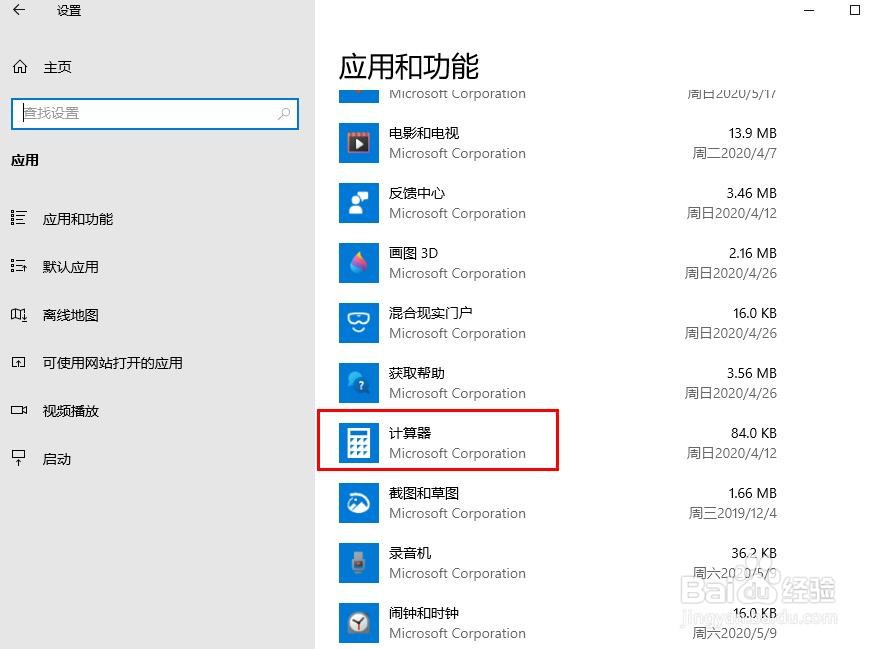The image size is (887, 649).
Task: Click the 画图 3D app icon
Action: coord(359,263)
